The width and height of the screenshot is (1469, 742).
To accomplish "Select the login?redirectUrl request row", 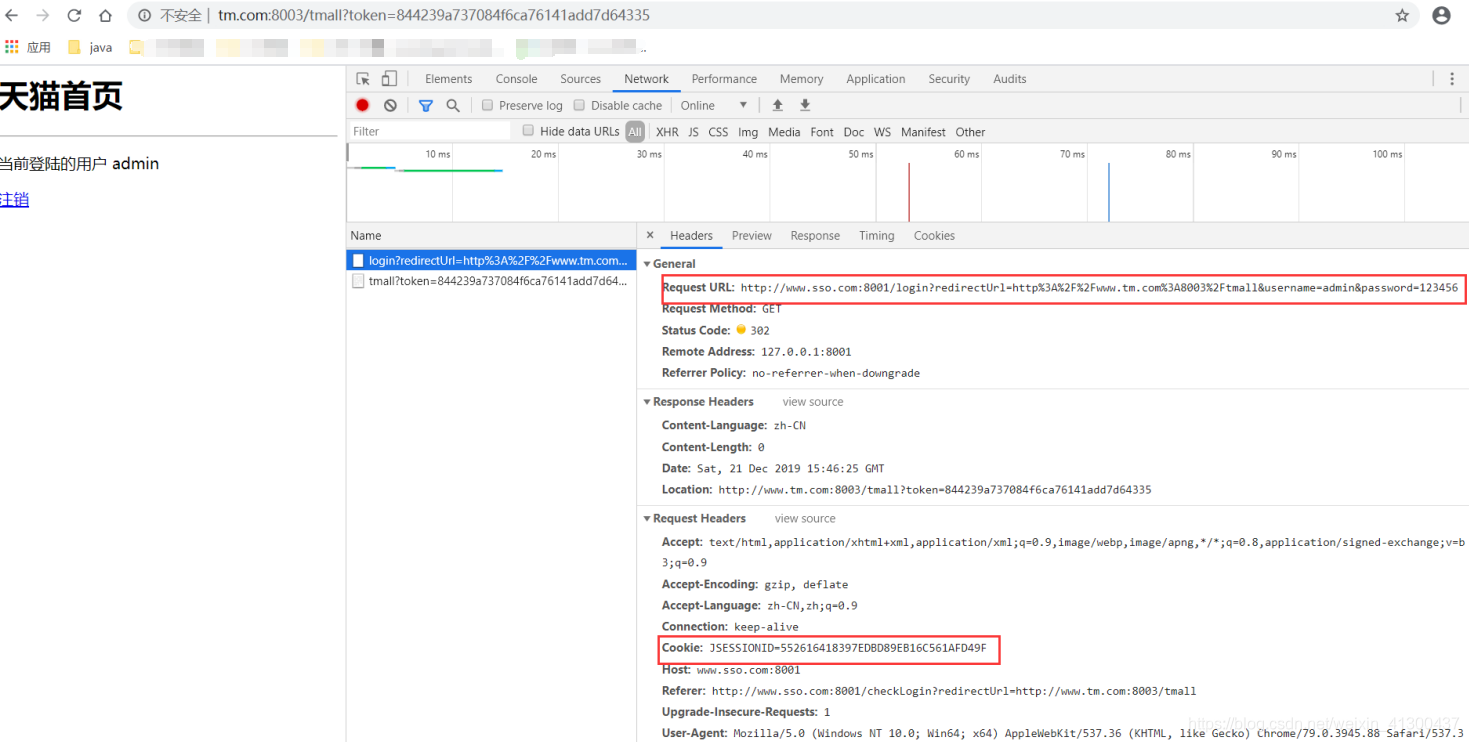I will (491, 260).
